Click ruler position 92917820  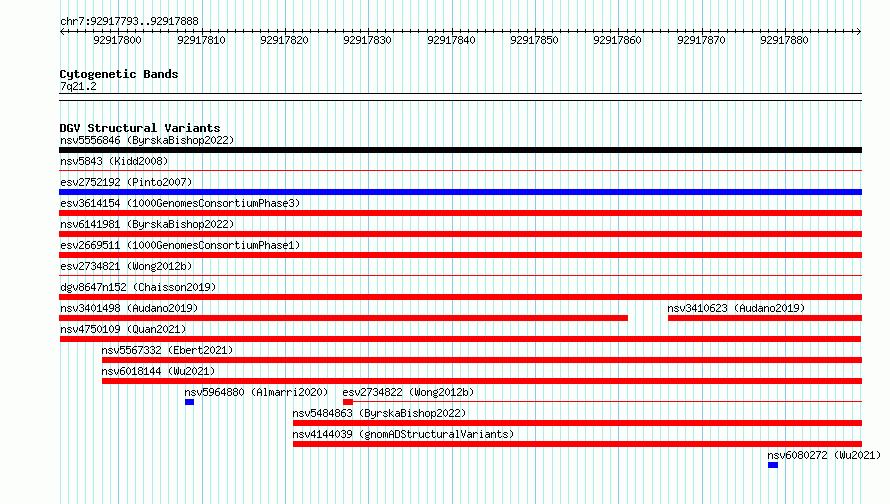(x=284, y=40)
